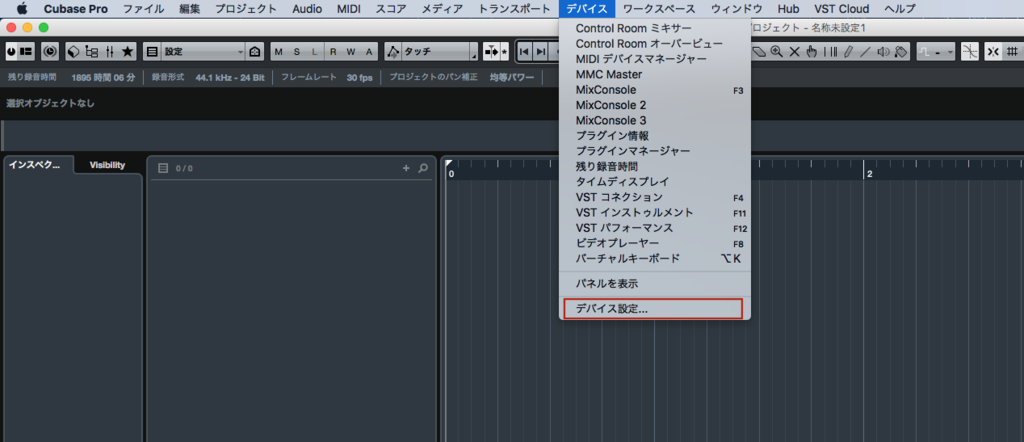Toggle global Read automation R button

tap(333, 52)
